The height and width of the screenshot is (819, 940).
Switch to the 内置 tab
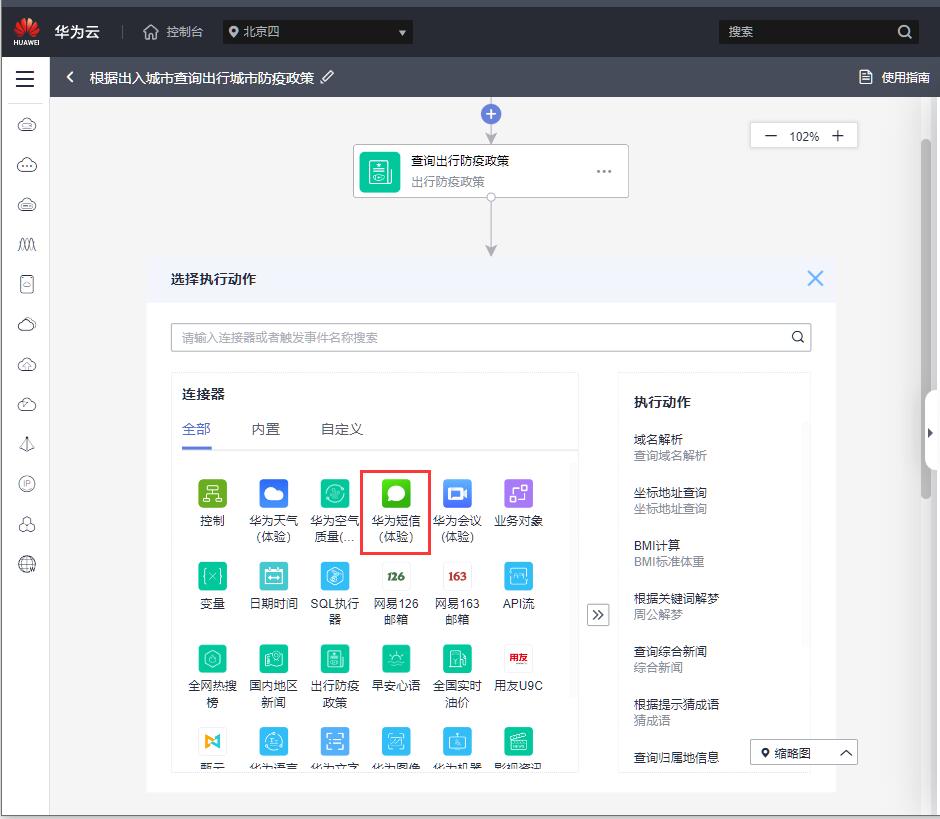[x=266, y=429]
